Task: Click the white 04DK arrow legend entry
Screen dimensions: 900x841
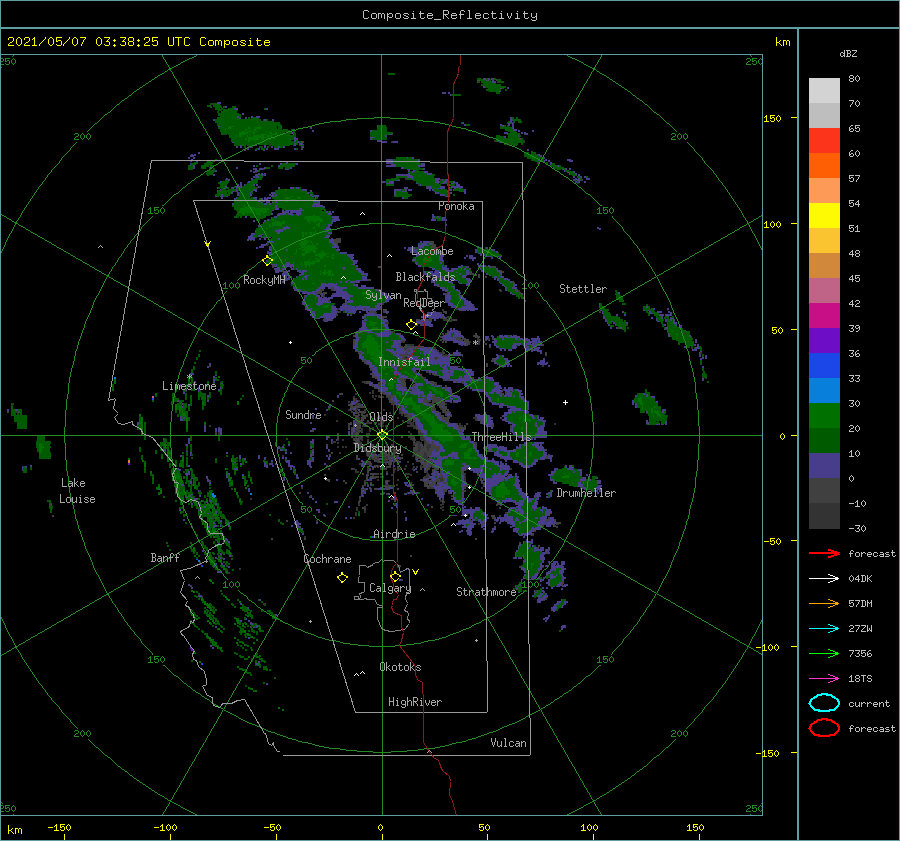Action: 824,579
